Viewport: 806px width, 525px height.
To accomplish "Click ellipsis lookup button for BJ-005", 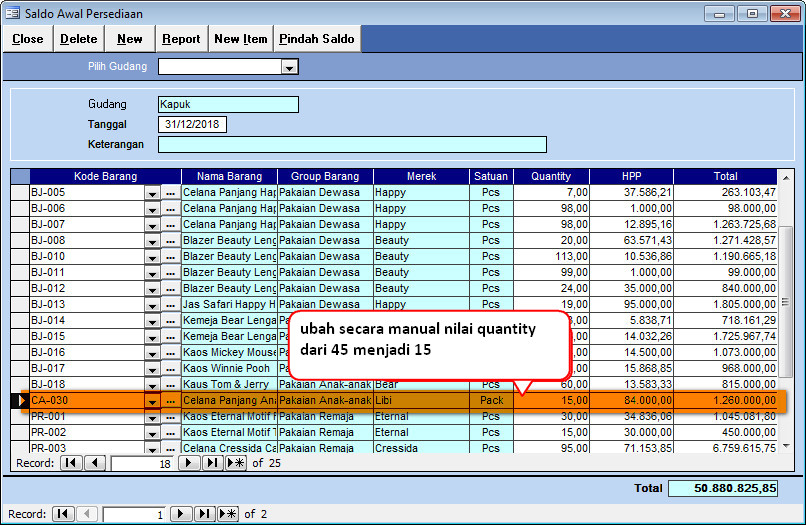I will click(x=170, y=192).
